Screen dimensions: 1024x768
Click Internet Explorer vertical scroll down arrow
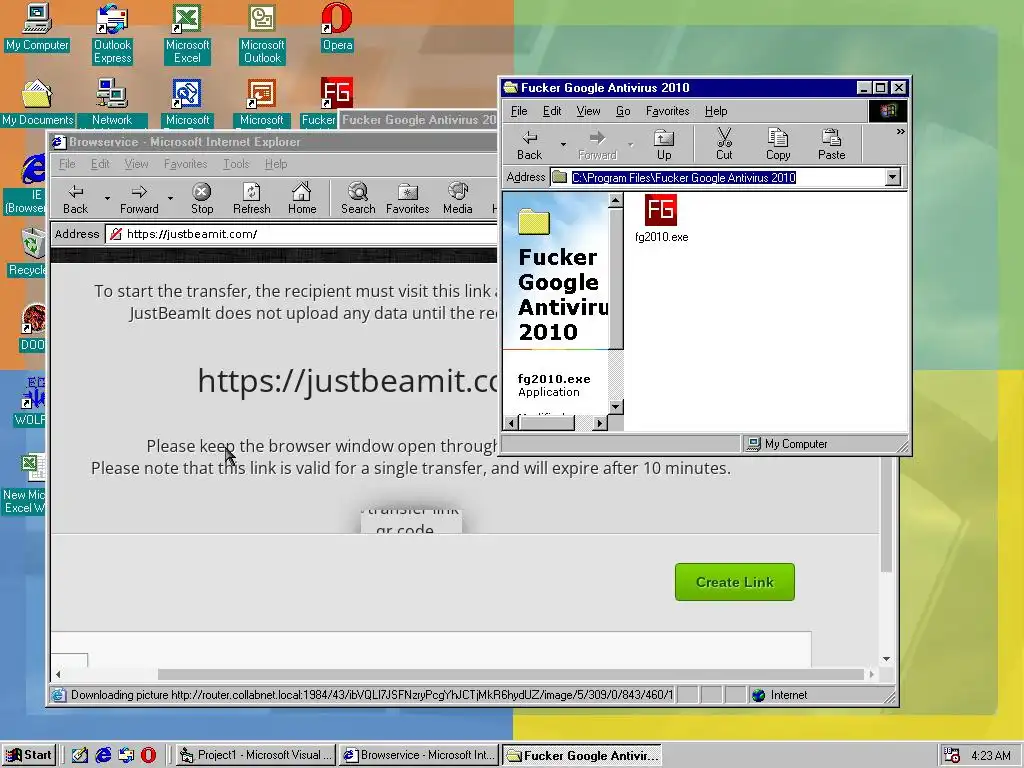point(886,659)
